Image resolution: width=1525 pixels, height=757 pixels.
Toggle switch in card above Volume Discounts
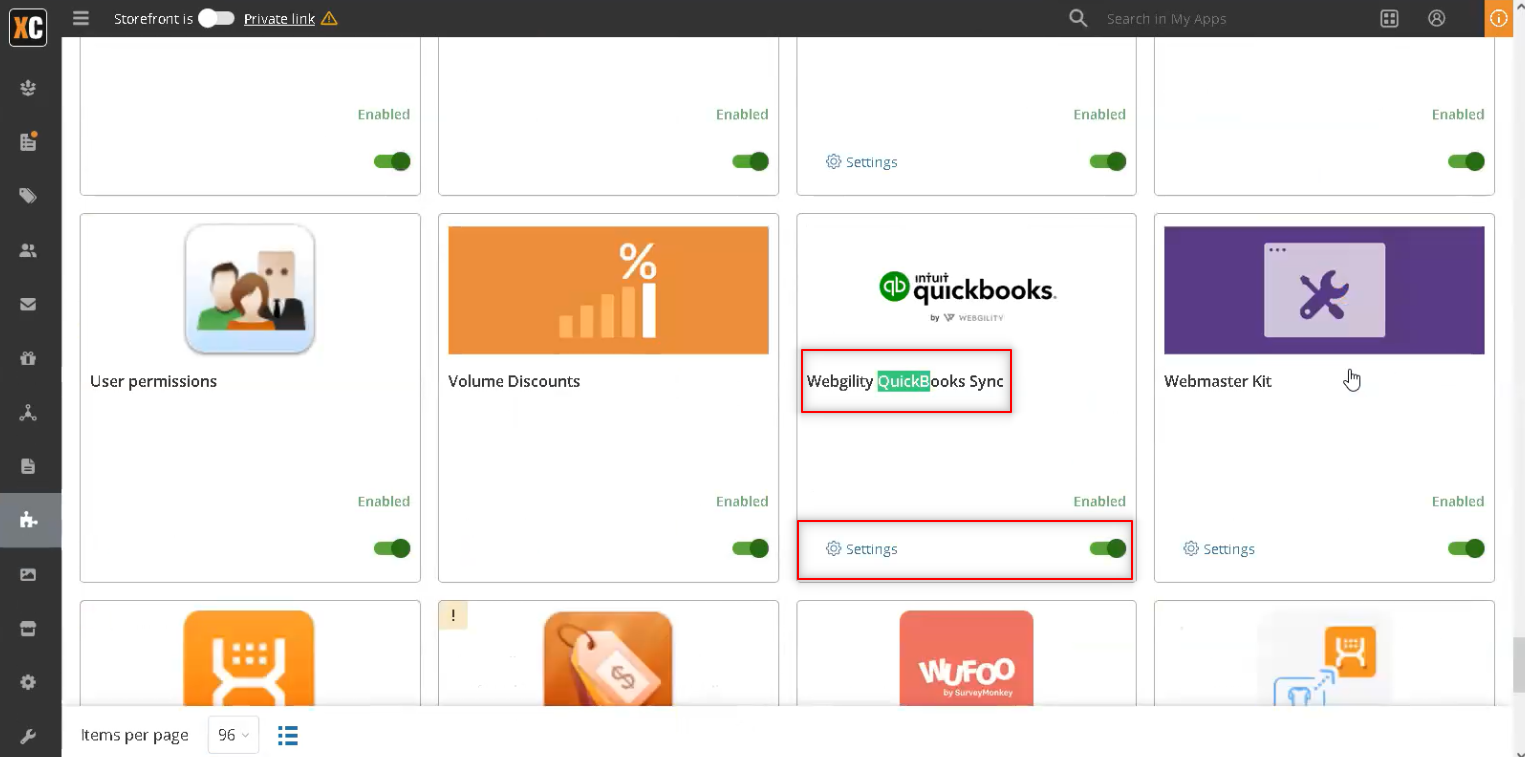coord(750,161)
